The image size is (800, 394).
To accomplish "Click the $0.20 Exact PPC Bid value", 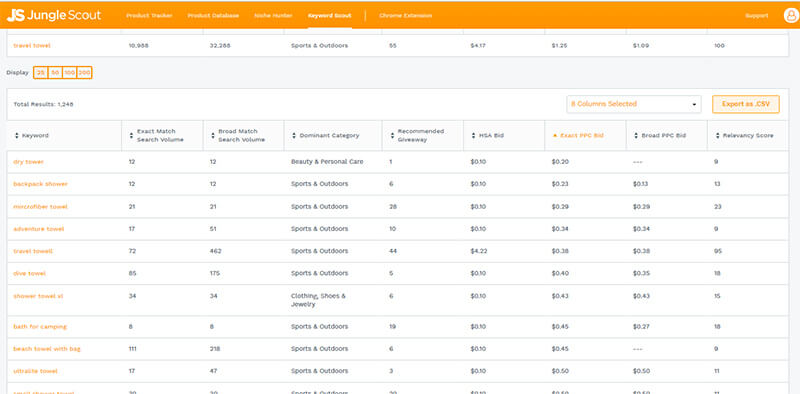I will pos(560,162).
